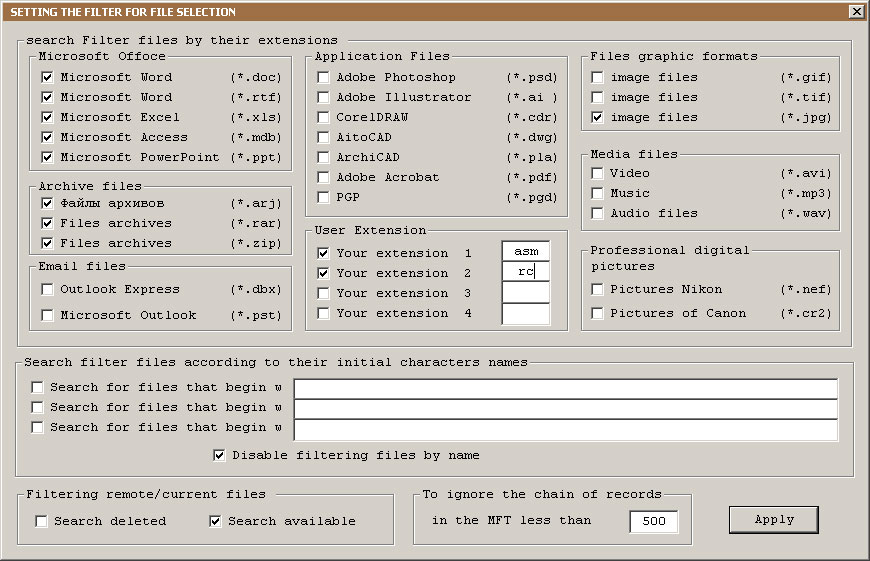
Task: Toggle Your extension 3 checkbox
Action: click(323, 293)
